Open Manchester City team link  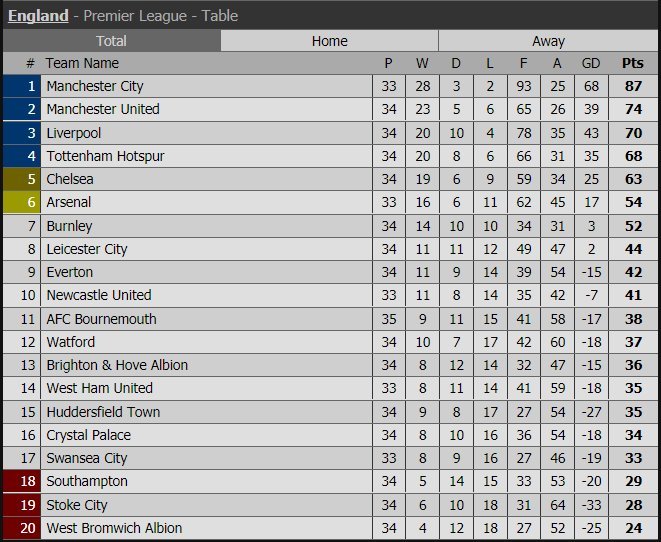coord(95,87)
